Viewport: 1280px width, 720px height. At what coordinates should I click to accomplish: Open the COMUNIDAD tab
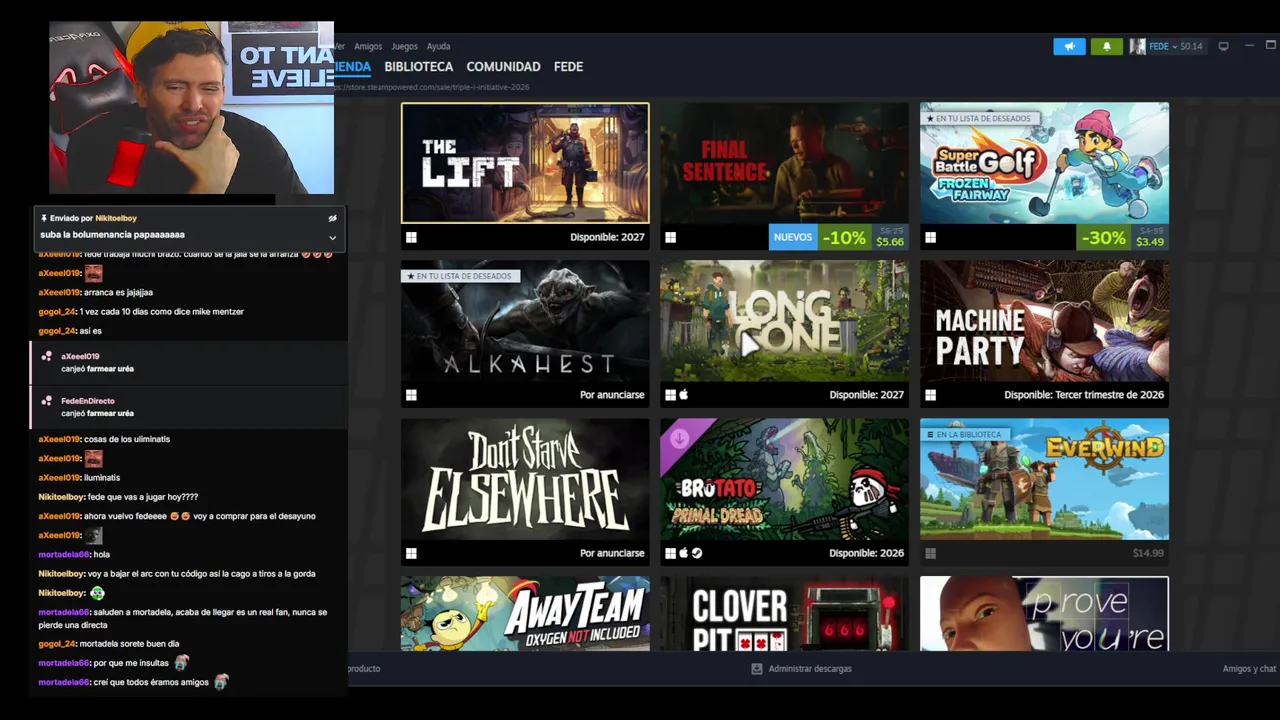coord(503,67)
